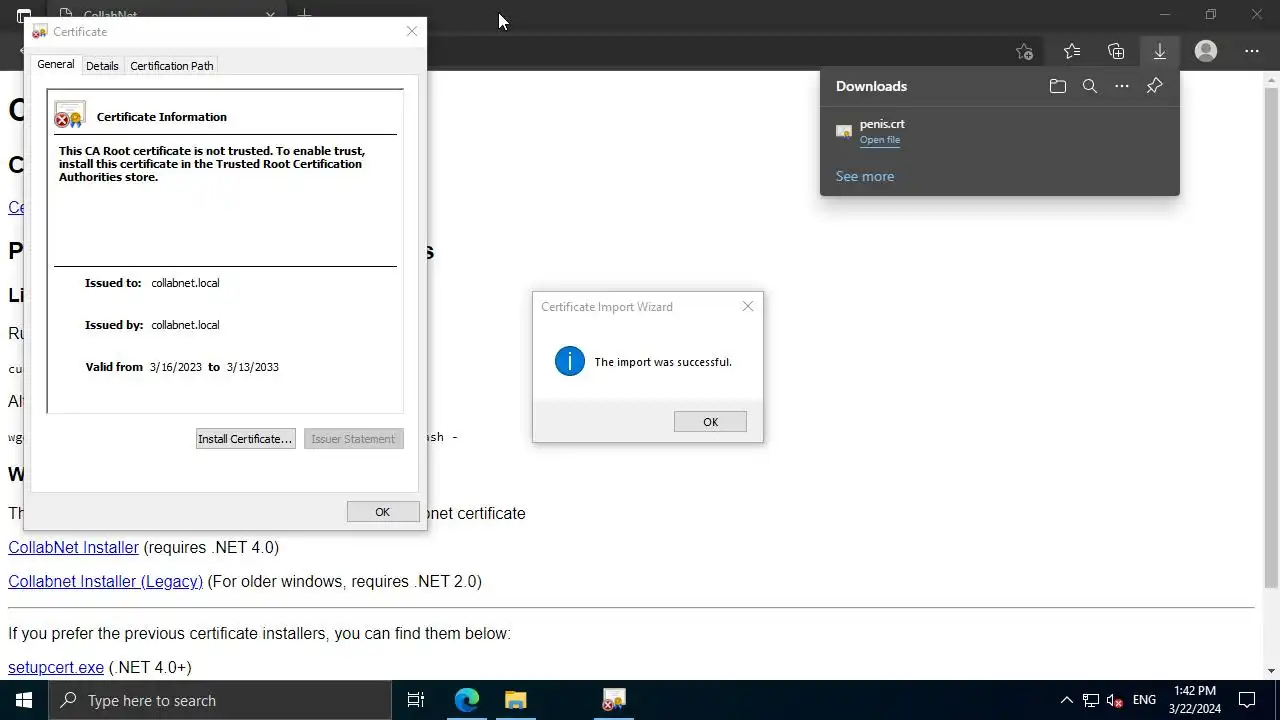Click the taskbar search box
1280x720 pixels.
(220, 700)
